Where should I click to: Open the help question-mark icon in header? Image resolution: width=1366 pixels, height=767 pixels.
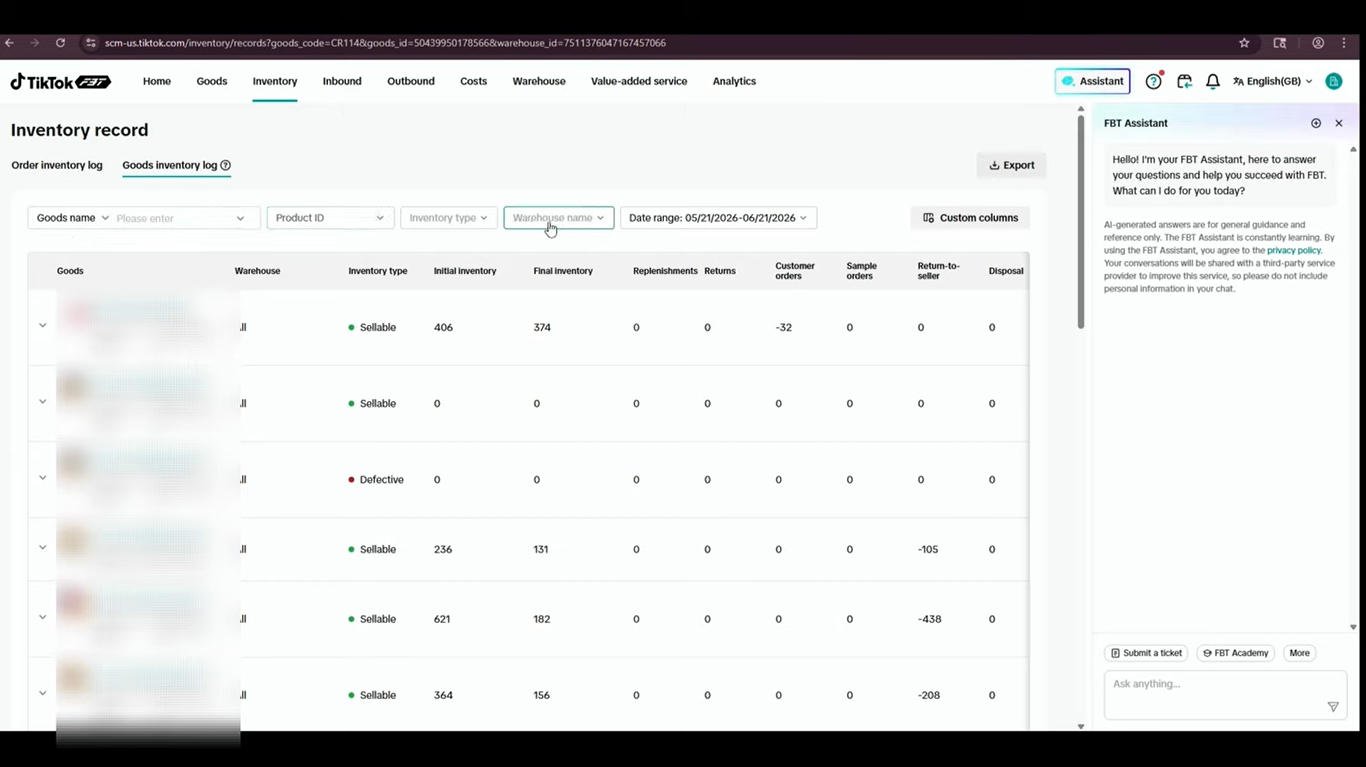pos(1154,81)
